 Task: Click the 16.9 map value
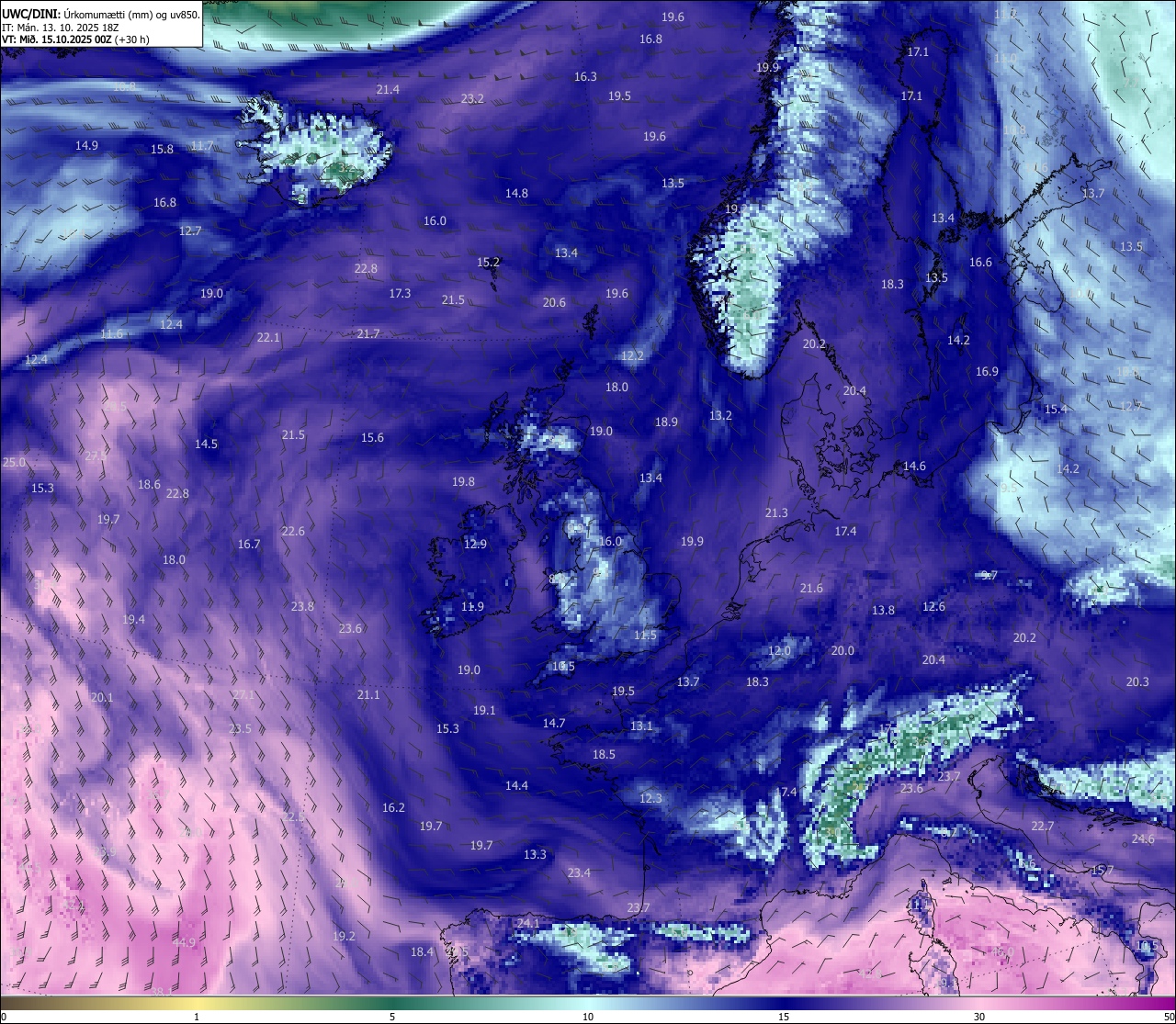click(x=987, y=371)
